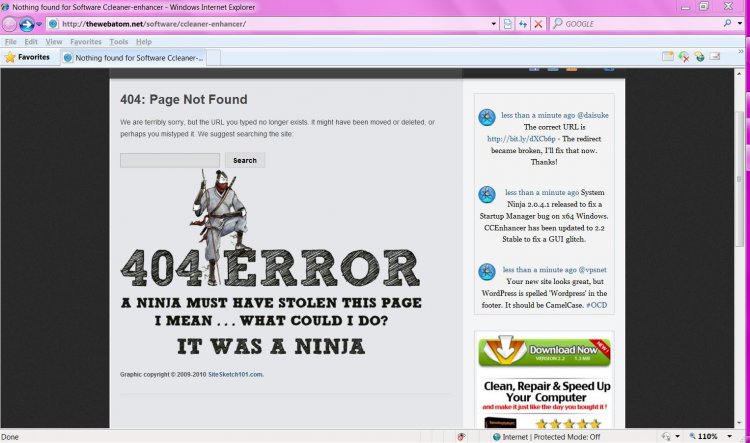The height and width of the screenshot is (443, 750).
Task: Refresh the page with the blue arrows
Action: [523, 24]
